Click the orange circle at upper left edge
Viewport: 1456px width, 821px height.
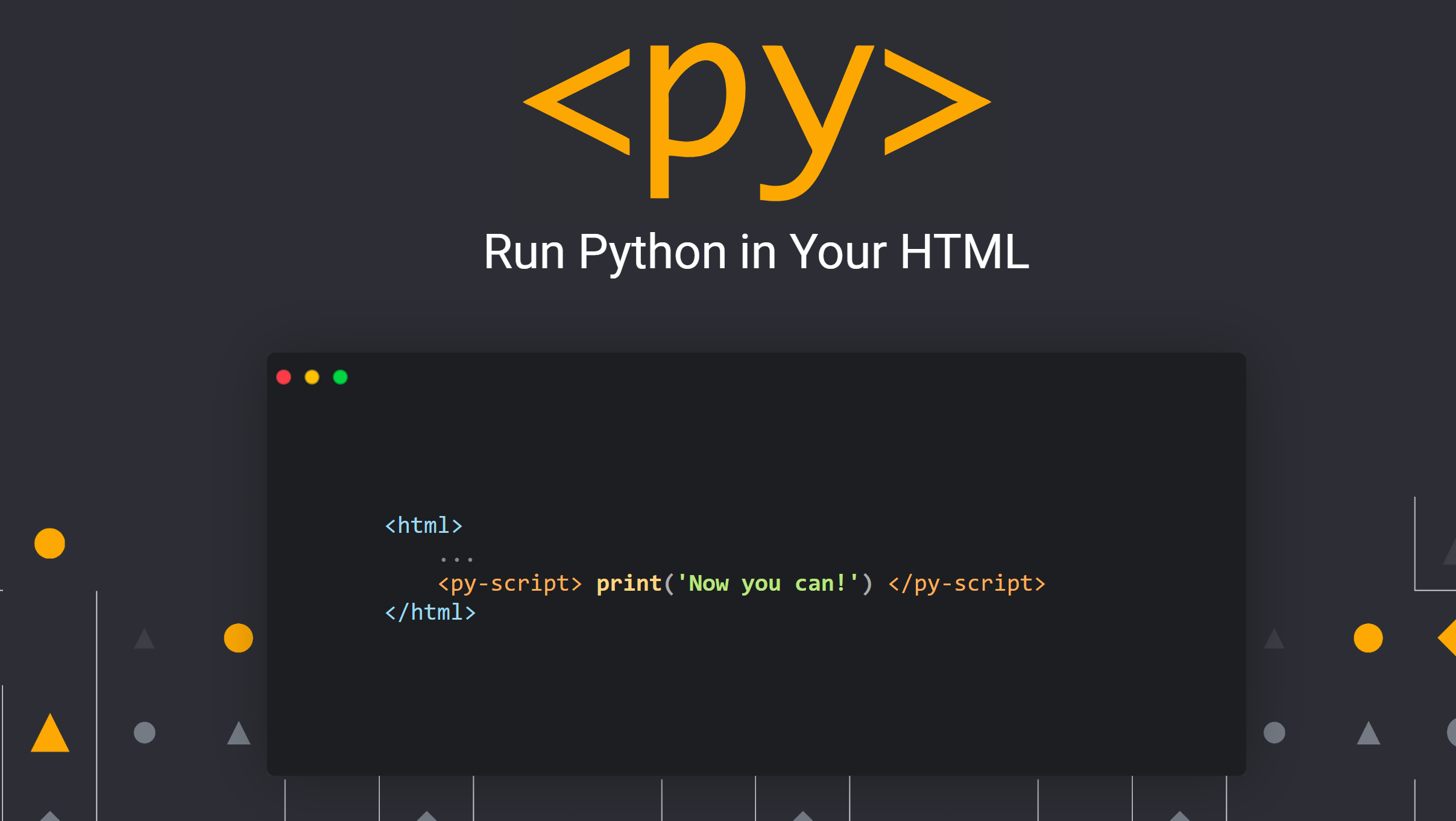tap(49, 543)
